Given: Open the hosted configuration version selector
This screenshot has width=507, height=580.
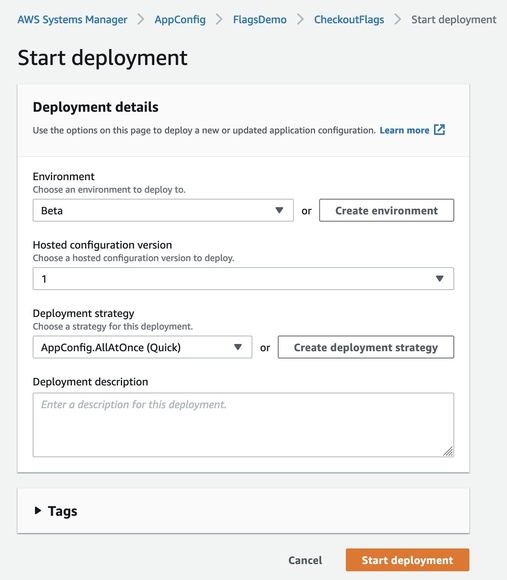Looking at the screenshot, I should click(x=243, y=279).
